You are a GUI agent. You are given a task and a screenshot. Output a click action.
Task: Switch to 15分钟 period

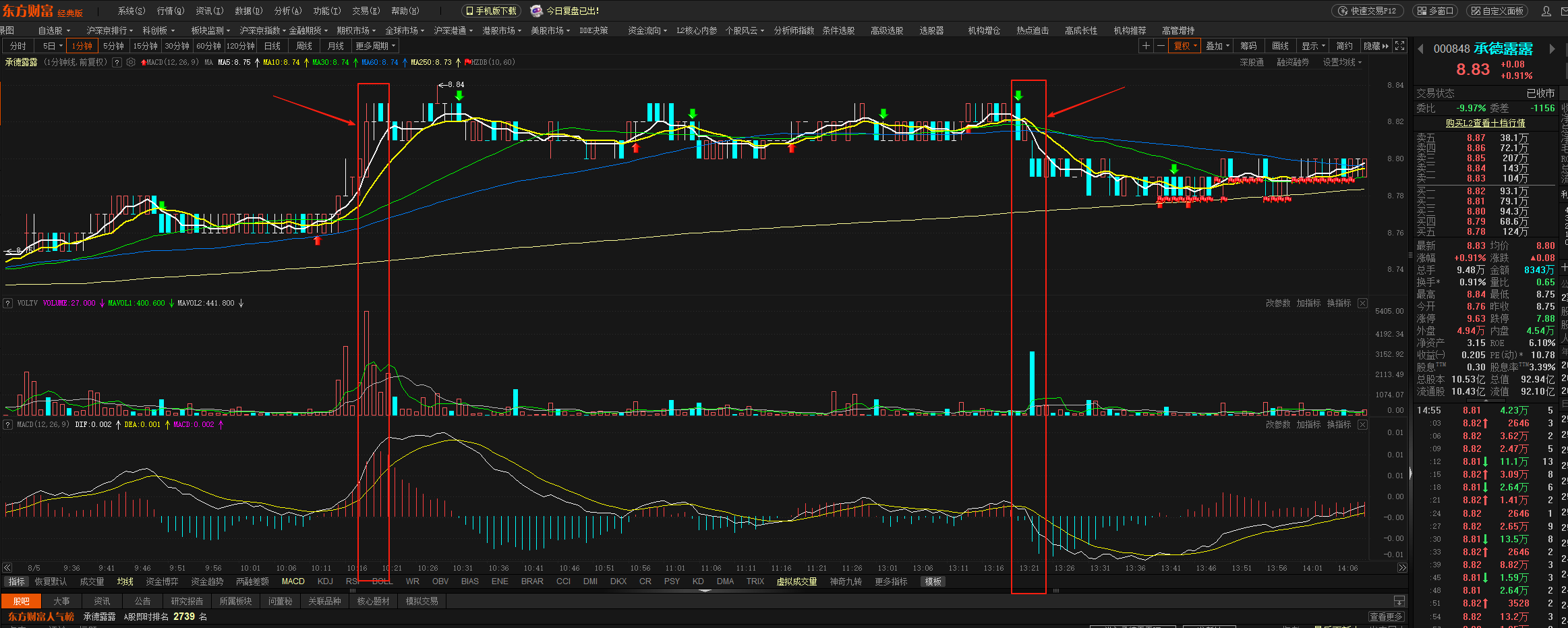click(x=145, y=46)
